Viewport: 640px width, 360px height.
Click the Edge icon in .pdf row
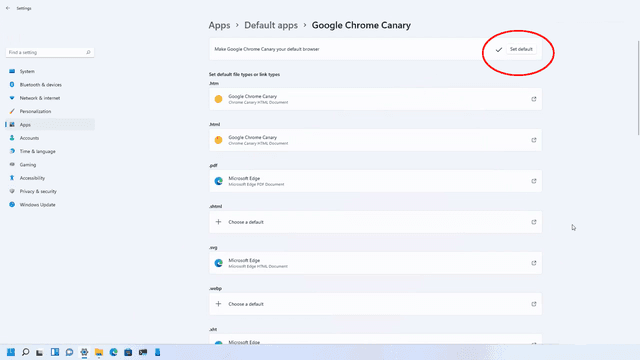click(218, 181)
